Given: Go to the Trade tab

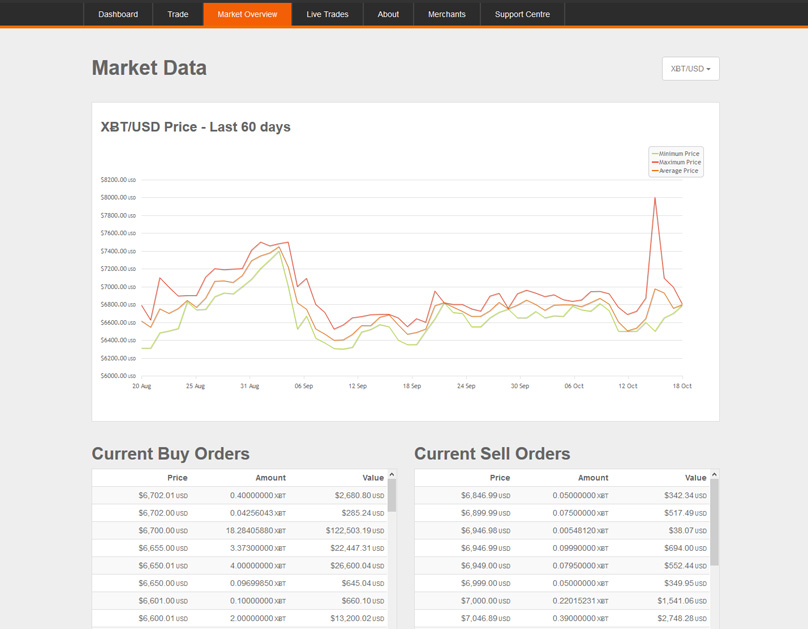Looking at the screenshot, I should coord(178,14).
